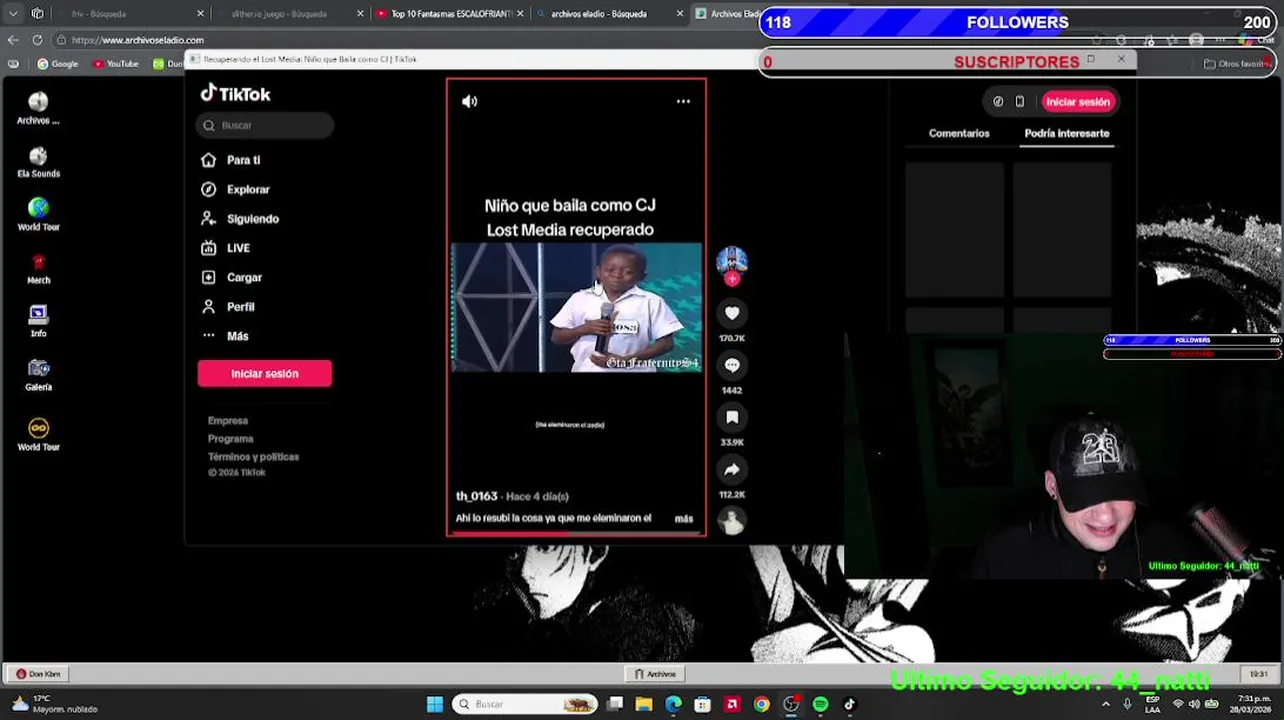
Task: Reload the page with refresh icon
Action: pos(37,40)
